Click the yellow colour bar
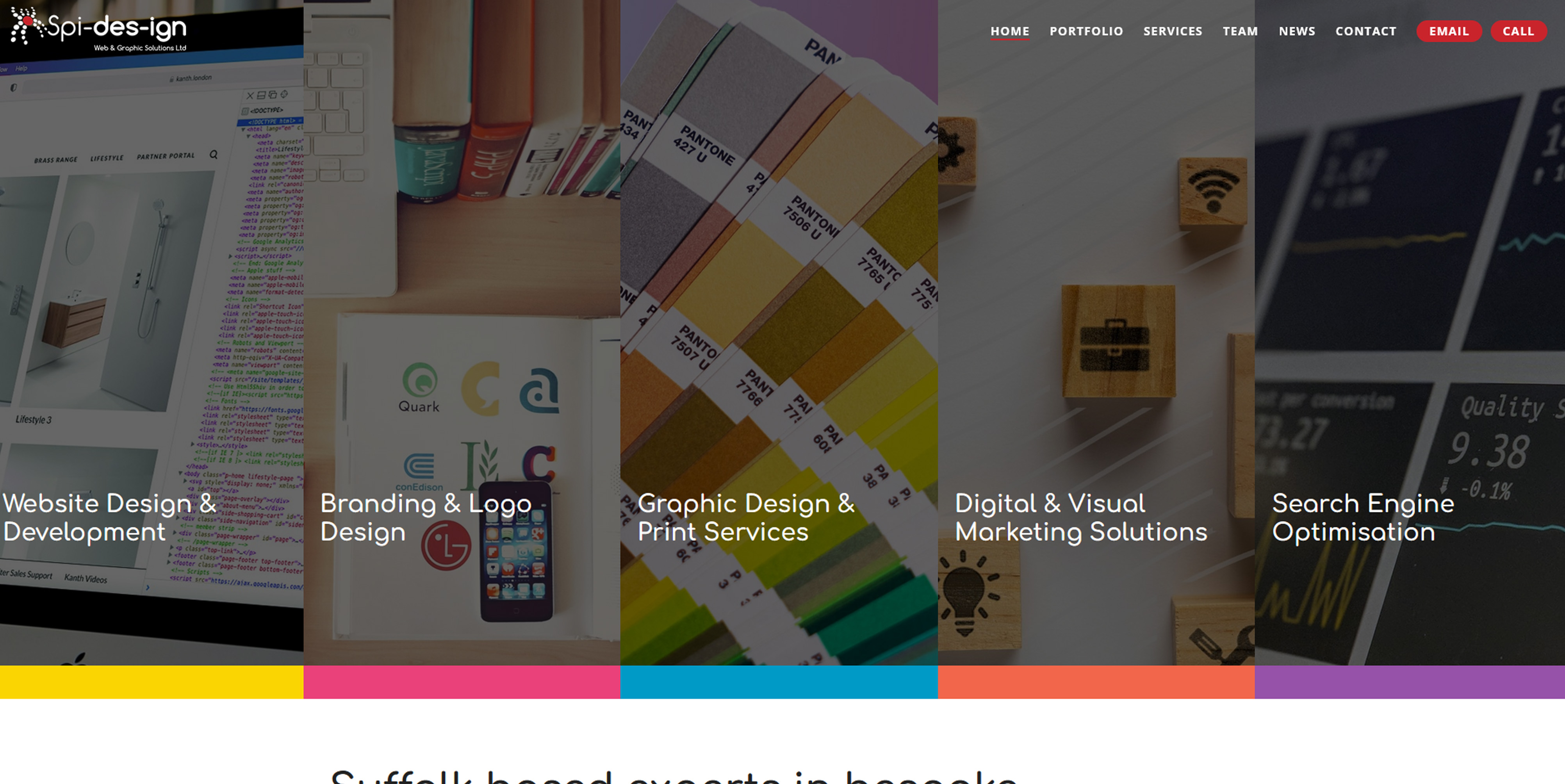1565x784 pixels. pos(151,682)
